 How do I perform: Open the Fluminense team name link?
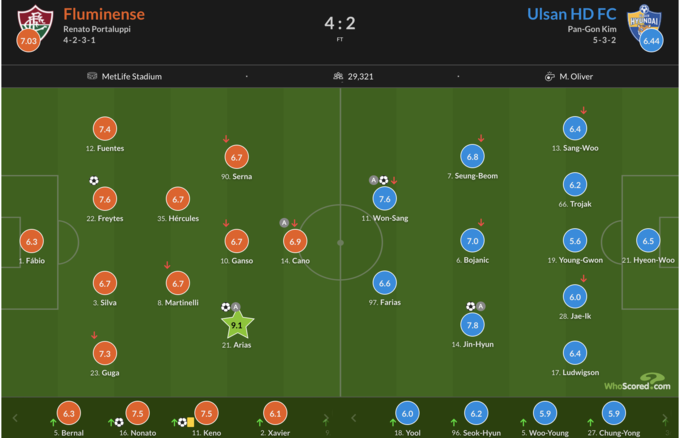click(104, 14)
